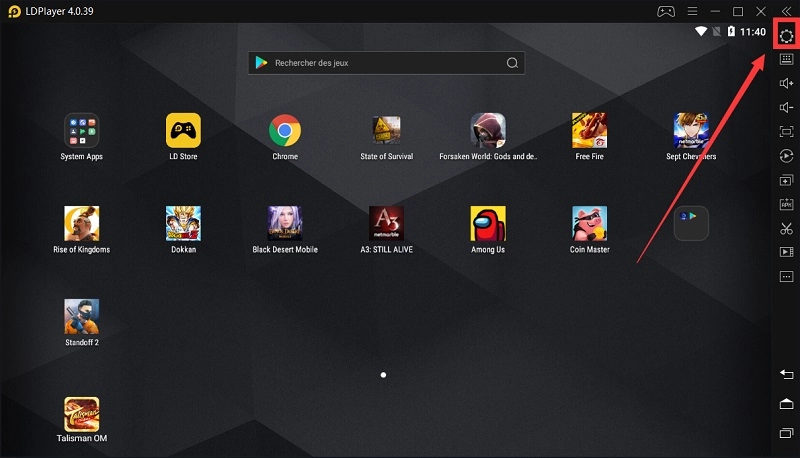The width and height of the screenshot is (800, 458).
Task: Open video recorder sidebar icon
Action: point(786,251)
